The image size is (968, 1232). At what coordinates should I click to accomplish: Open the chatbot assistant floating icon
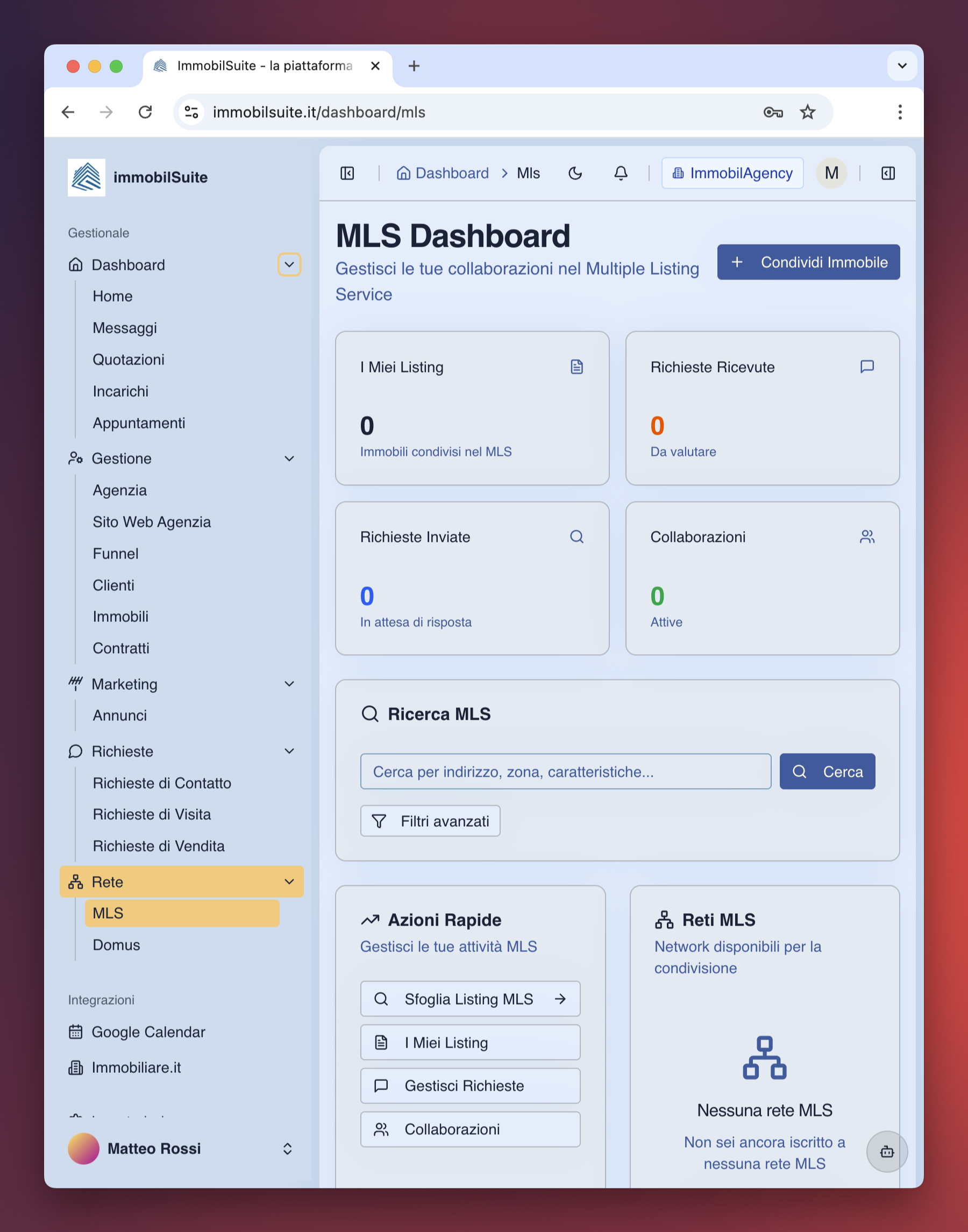pyautogui.click(x=886, y=1151)
